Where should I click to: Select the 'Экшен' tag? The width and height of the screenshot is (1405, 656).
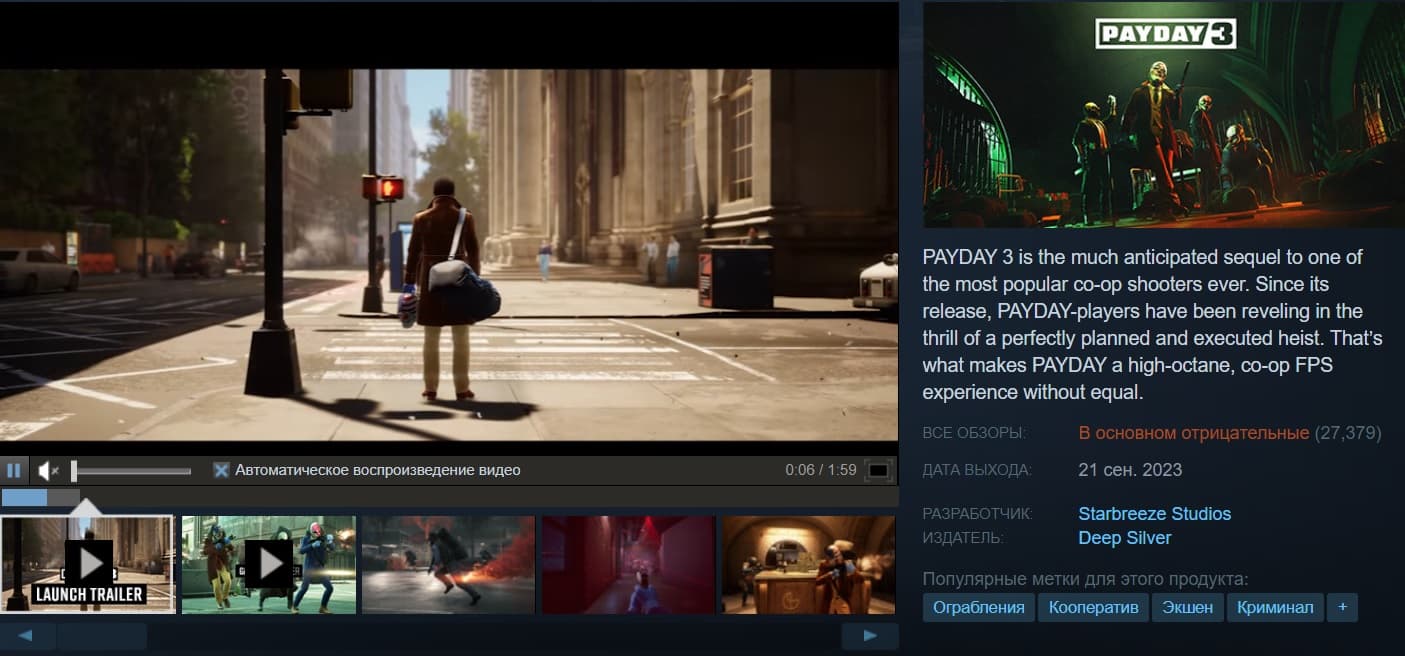tap(1188, 607)
